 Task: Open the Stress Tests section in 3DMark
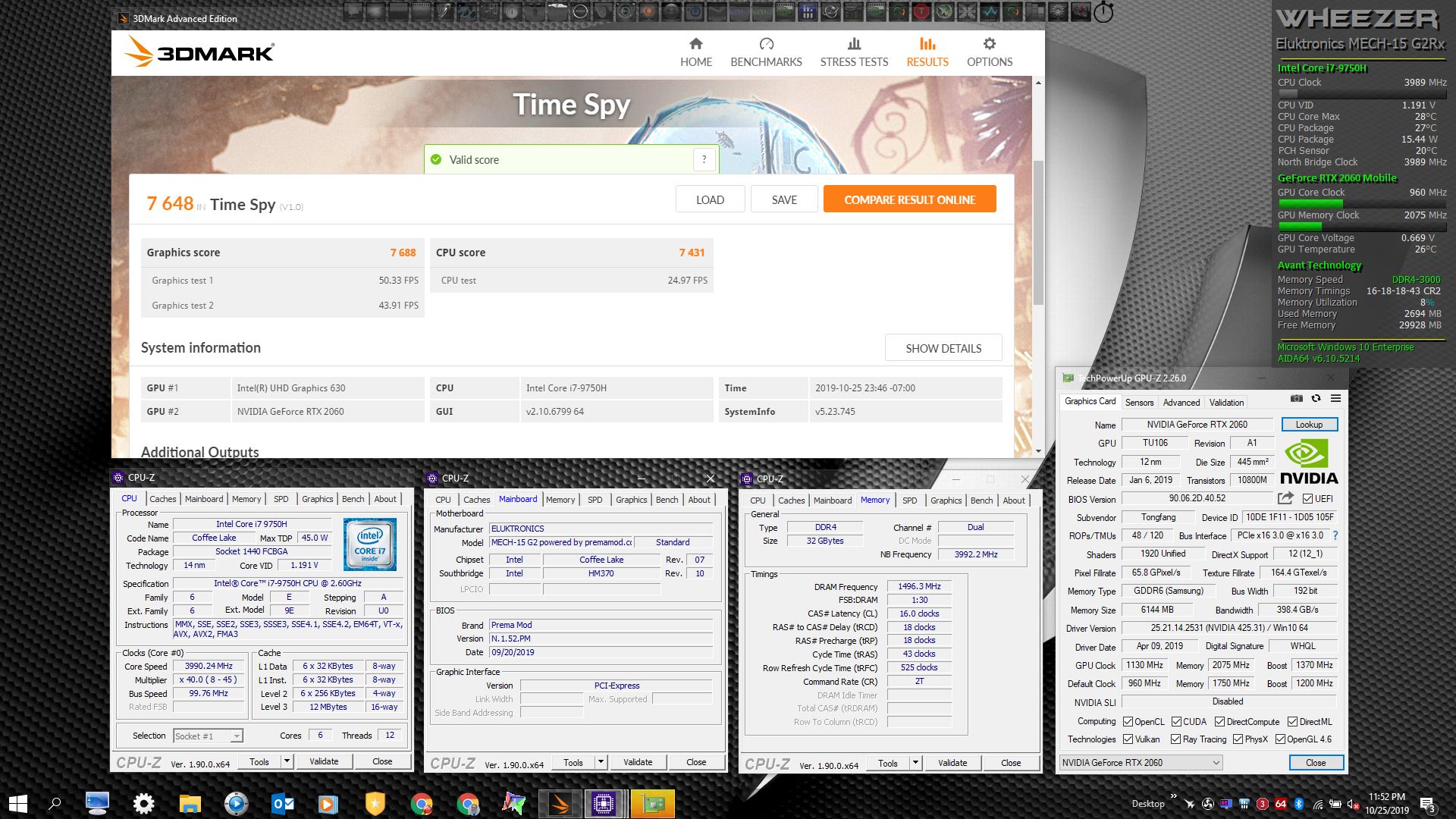point(854,52)
